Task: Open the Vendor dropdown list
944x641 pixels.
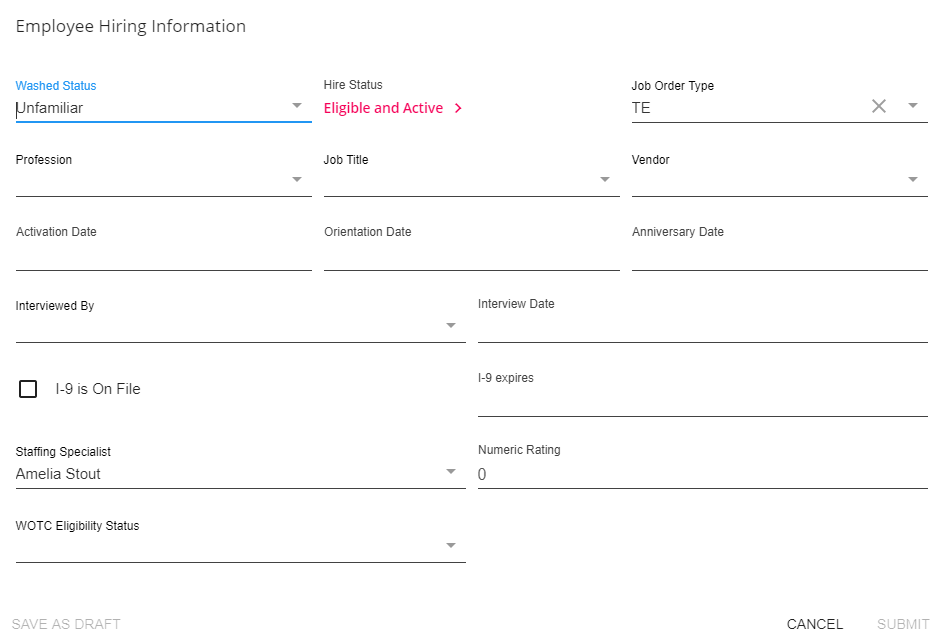Action: click(x=913, y=180)
